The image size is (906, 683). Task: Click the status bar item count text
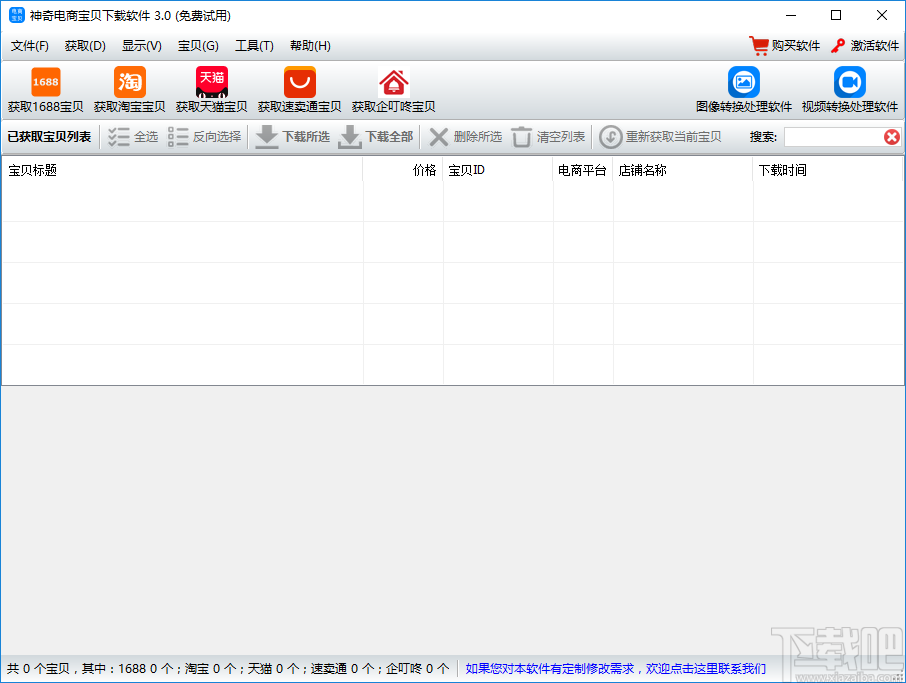click(x=228, y=669)
